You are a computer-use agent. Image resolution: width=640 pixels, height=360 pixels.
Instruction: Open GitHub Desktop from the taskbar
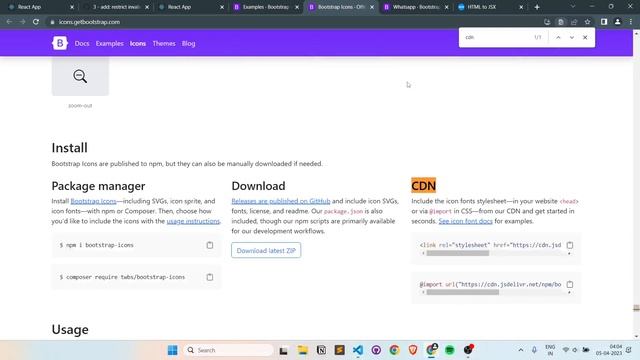(376, 350)
